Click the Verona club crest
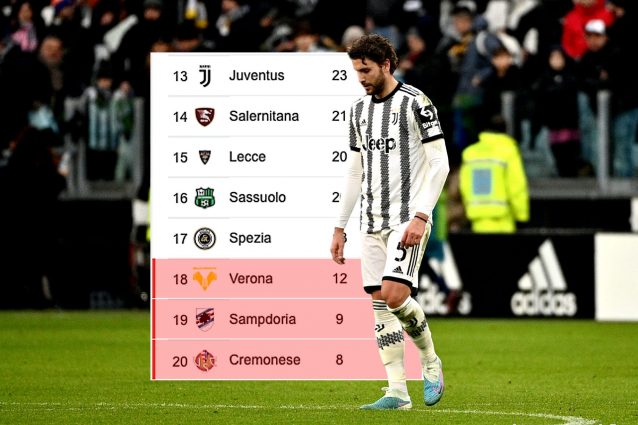This screenshot has height=425, width=638. pos(205,278)
